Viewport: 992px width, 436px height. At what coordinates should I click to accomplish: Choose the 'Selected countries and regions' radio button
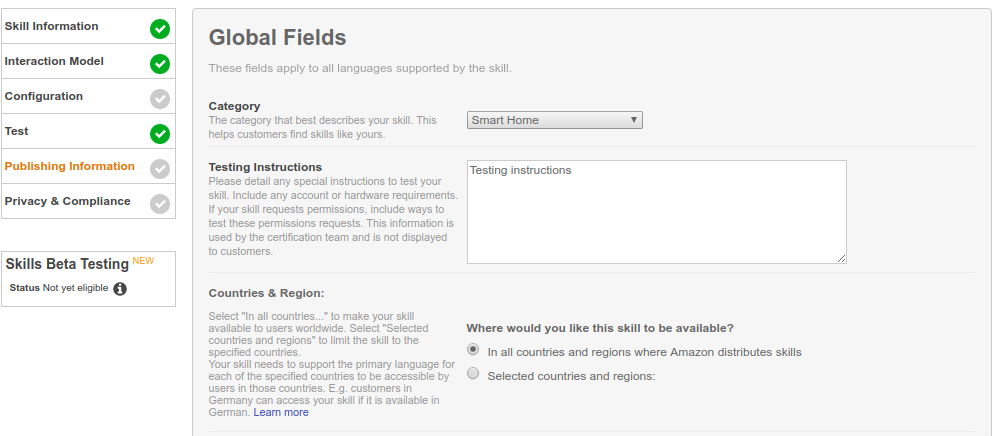click(x=474, y=374)
